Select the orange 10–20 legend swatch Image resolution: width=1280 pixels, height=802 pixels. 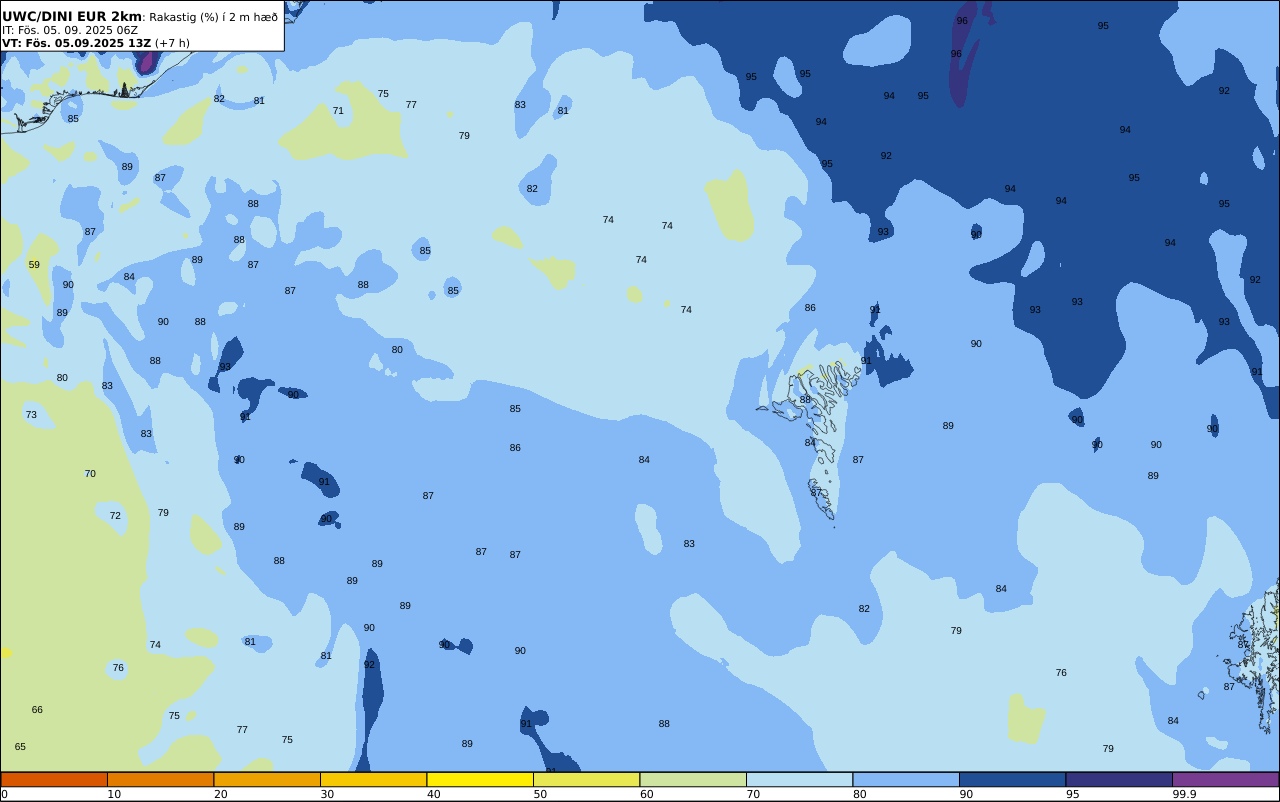coord(160,779)
